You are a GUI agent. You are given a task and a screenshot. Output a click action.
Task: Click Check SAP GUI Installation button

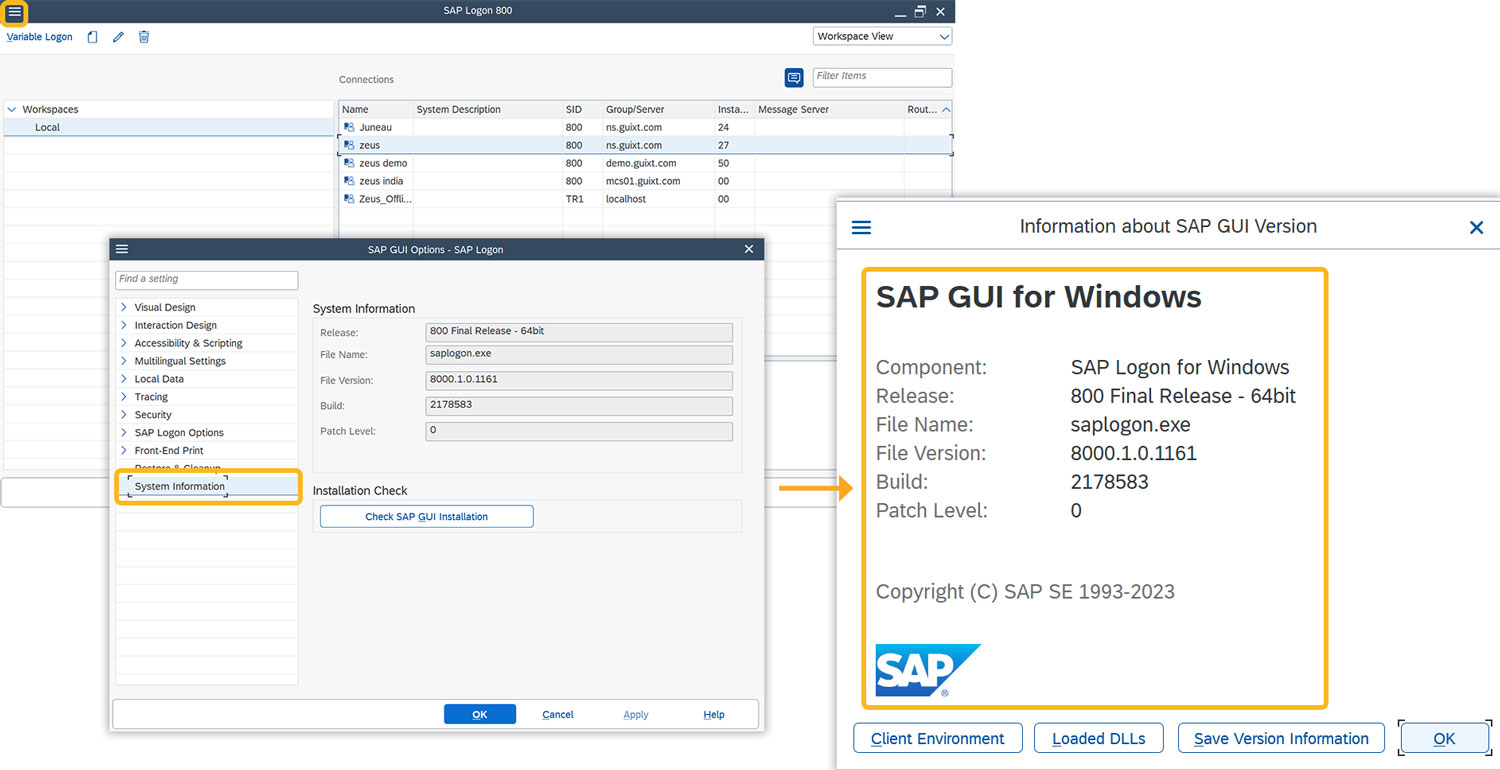[x=427, y=516]
